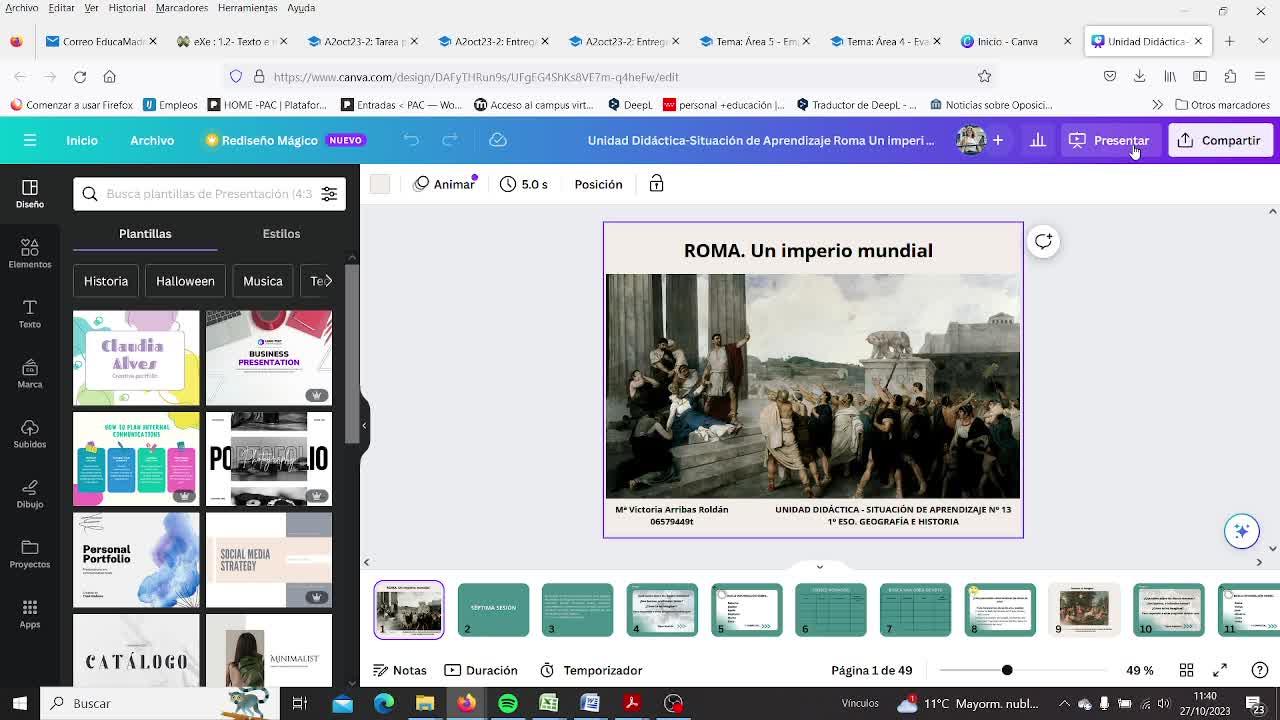The width and height of the screenshot is (1280, 720).
Task: Collapse the templates side panel
Action: (364, 425)
